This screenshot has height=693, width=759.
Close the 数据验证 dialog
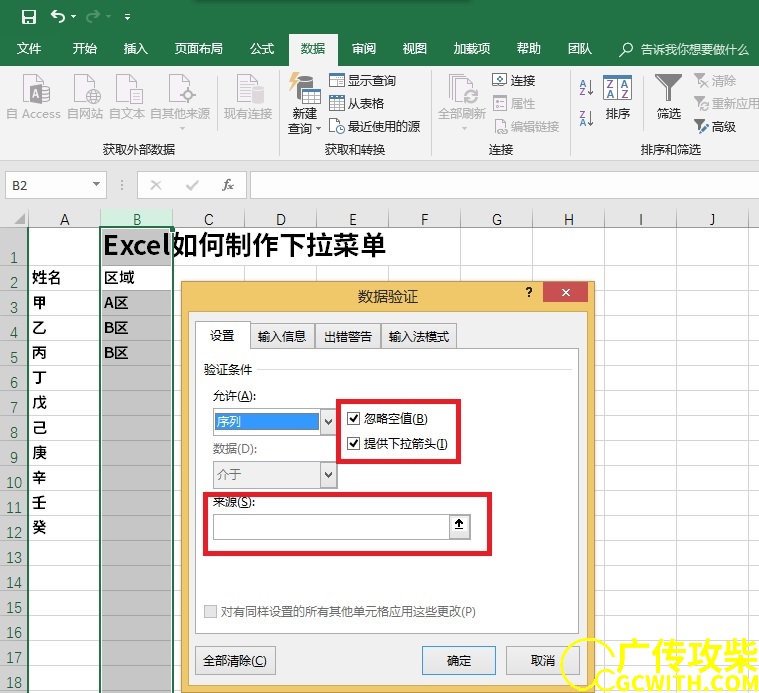565,292
